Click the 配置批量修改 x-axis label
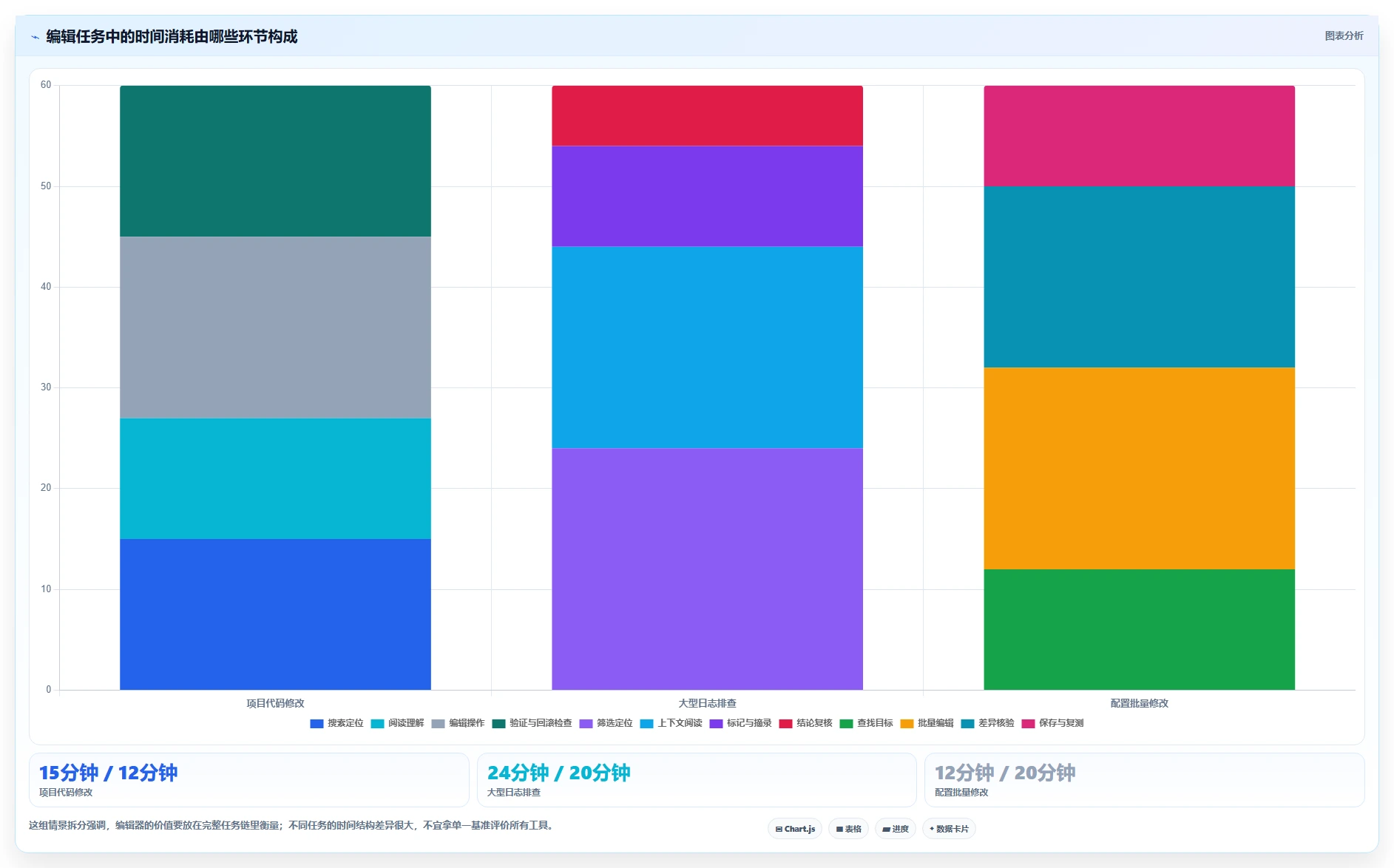 point(1139,703)
